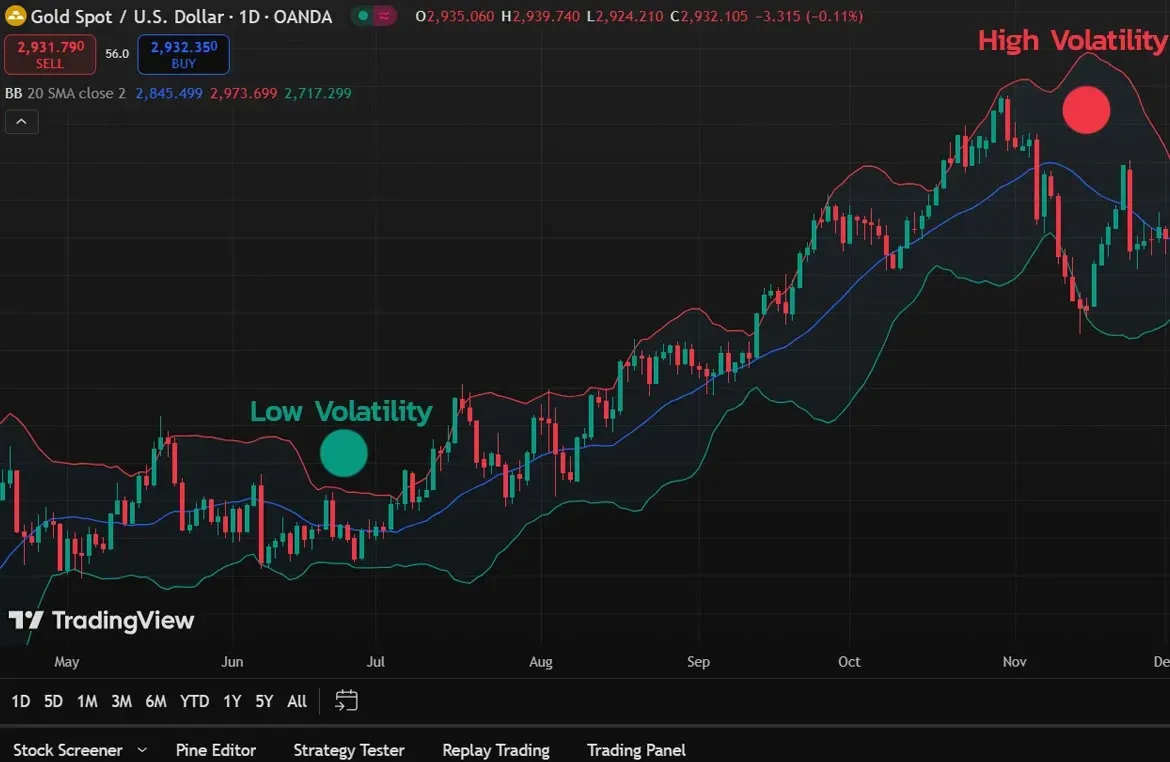Click the Gold Spot symbol icon

tap(15, 16)
